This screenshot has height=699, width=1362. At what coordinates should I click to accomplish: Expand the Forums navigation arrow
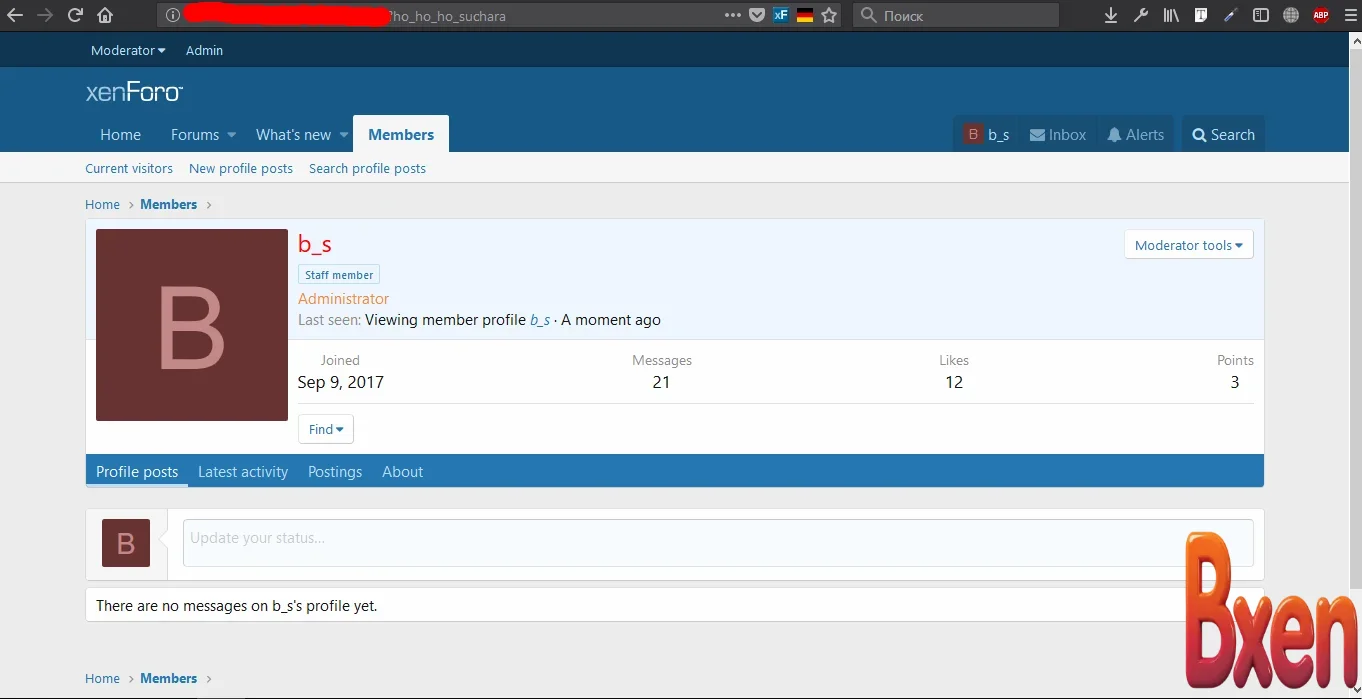(231, 135)
